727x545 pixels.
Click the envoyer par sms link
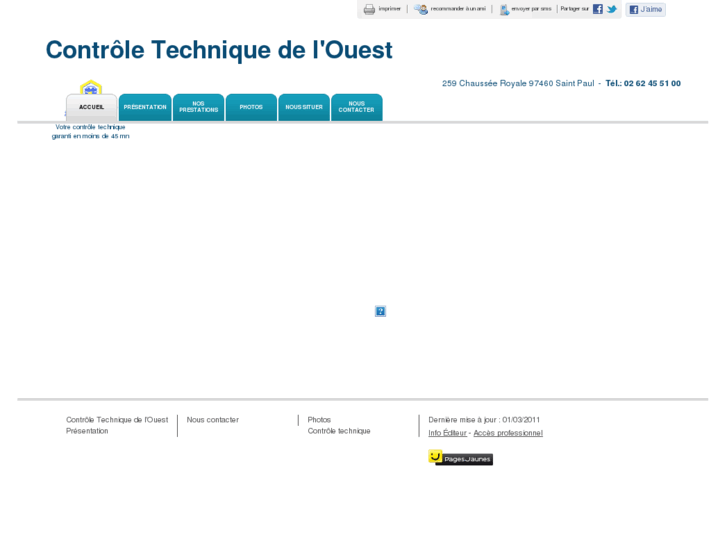pos(531,9)
